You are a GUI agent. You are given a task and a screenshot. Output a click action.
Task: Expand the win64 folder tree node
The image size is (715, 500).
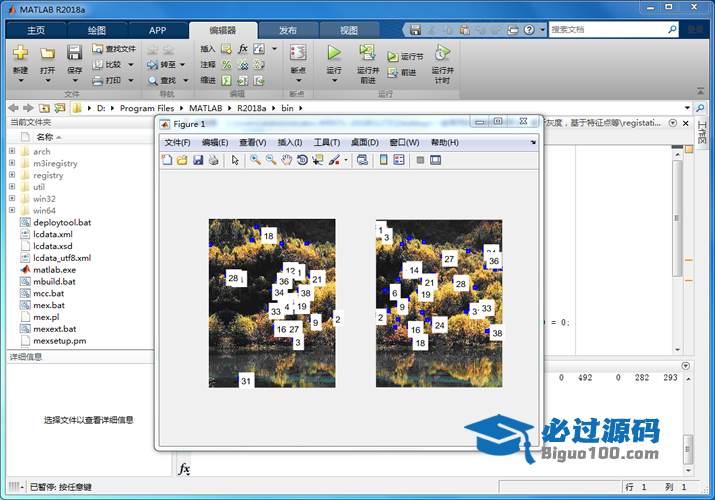point(12,211)
